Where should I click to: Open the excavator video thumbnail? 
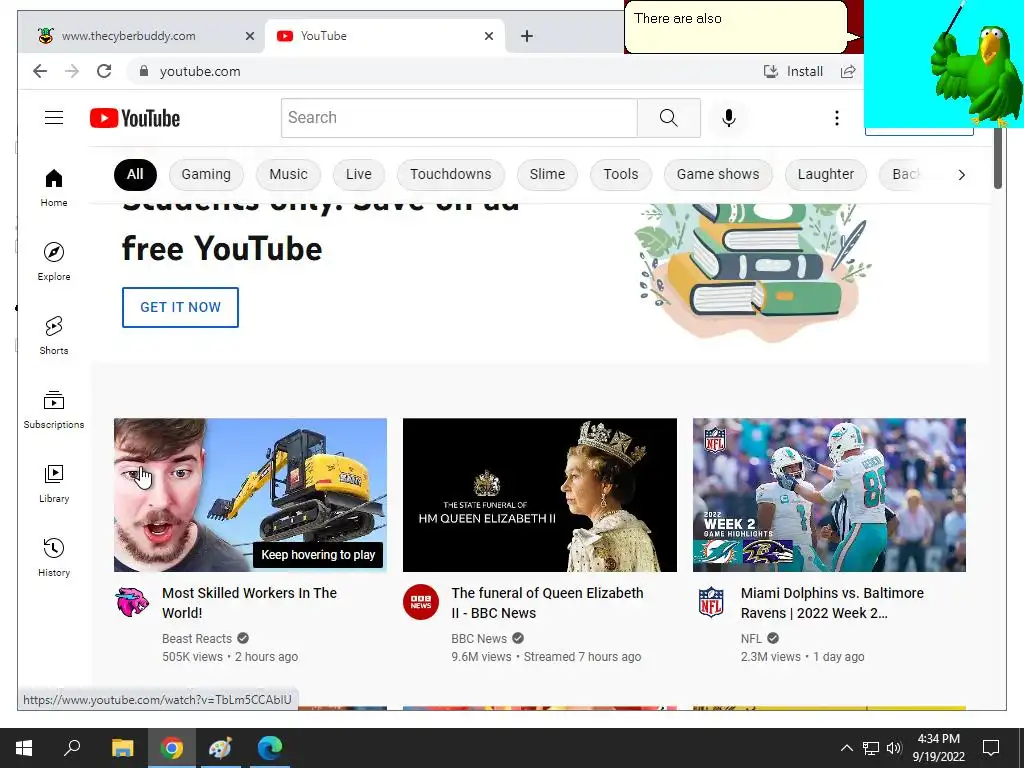click(x=250, y=495)
